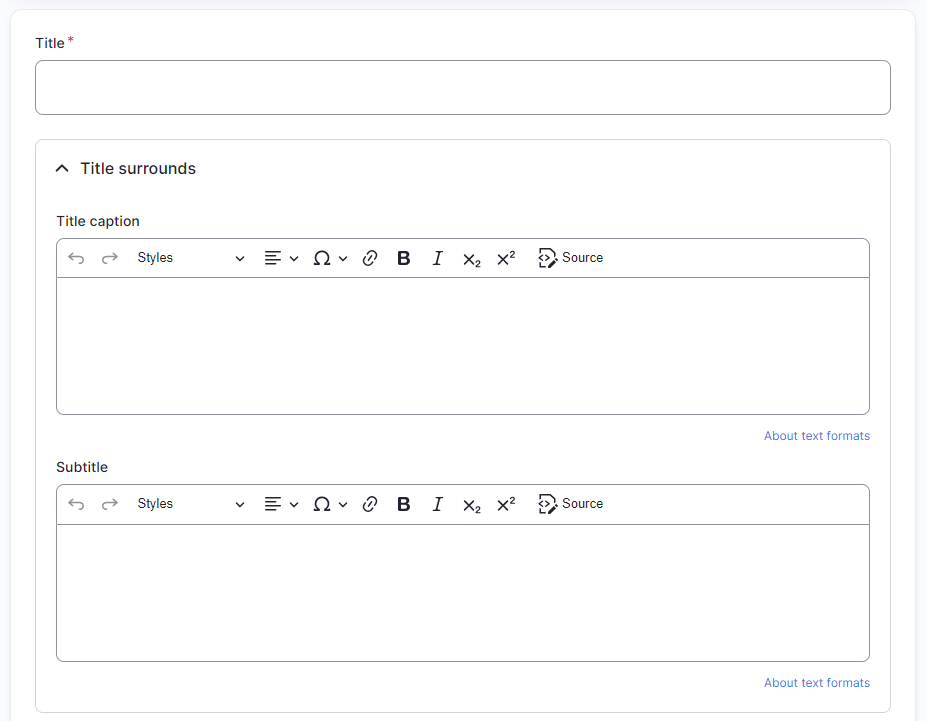
Task: Apply superscript in Subtitle editor
Action: click(506, 504)
